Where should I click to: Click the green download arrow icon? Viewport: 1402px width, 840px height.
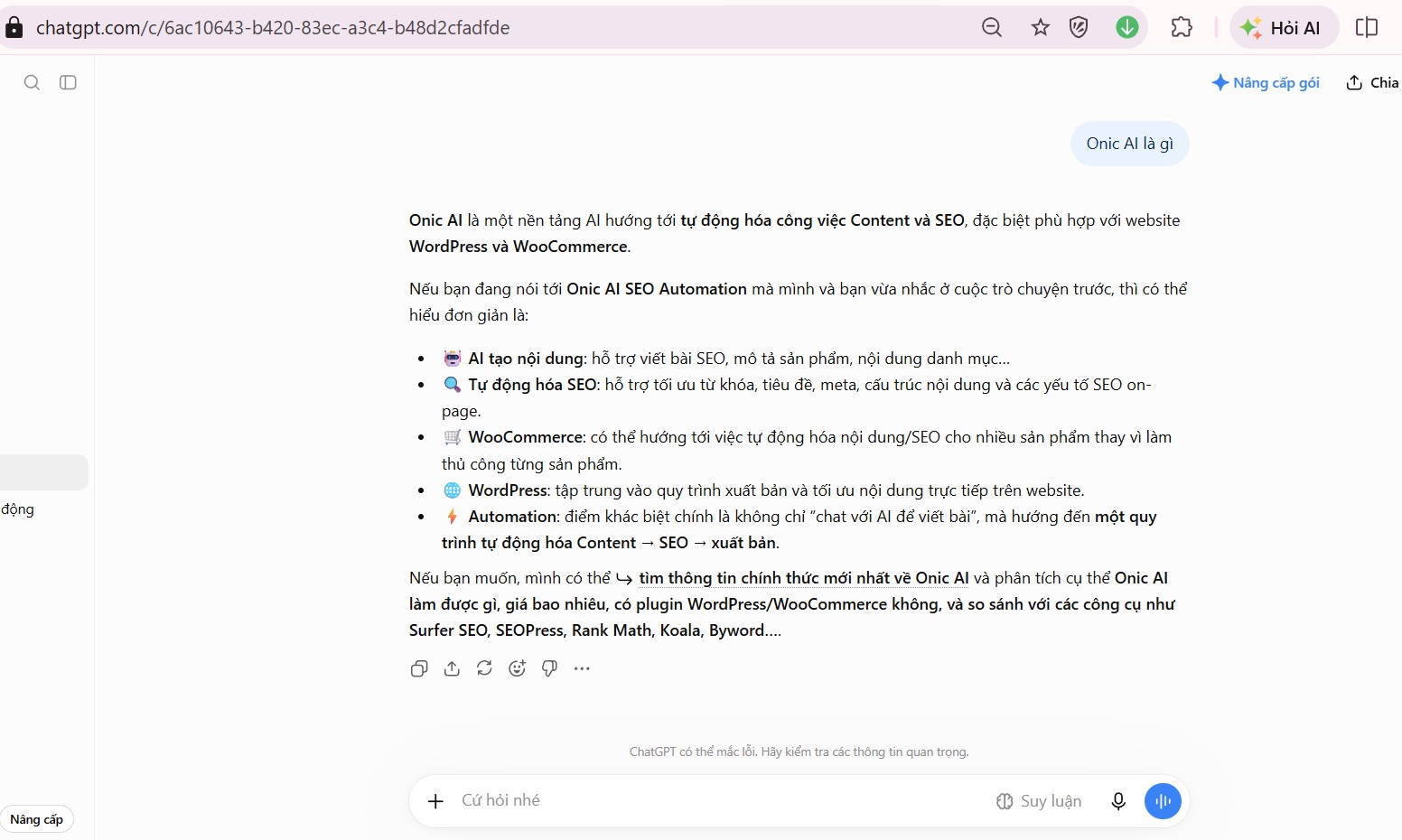click(x=1127, y=28)
